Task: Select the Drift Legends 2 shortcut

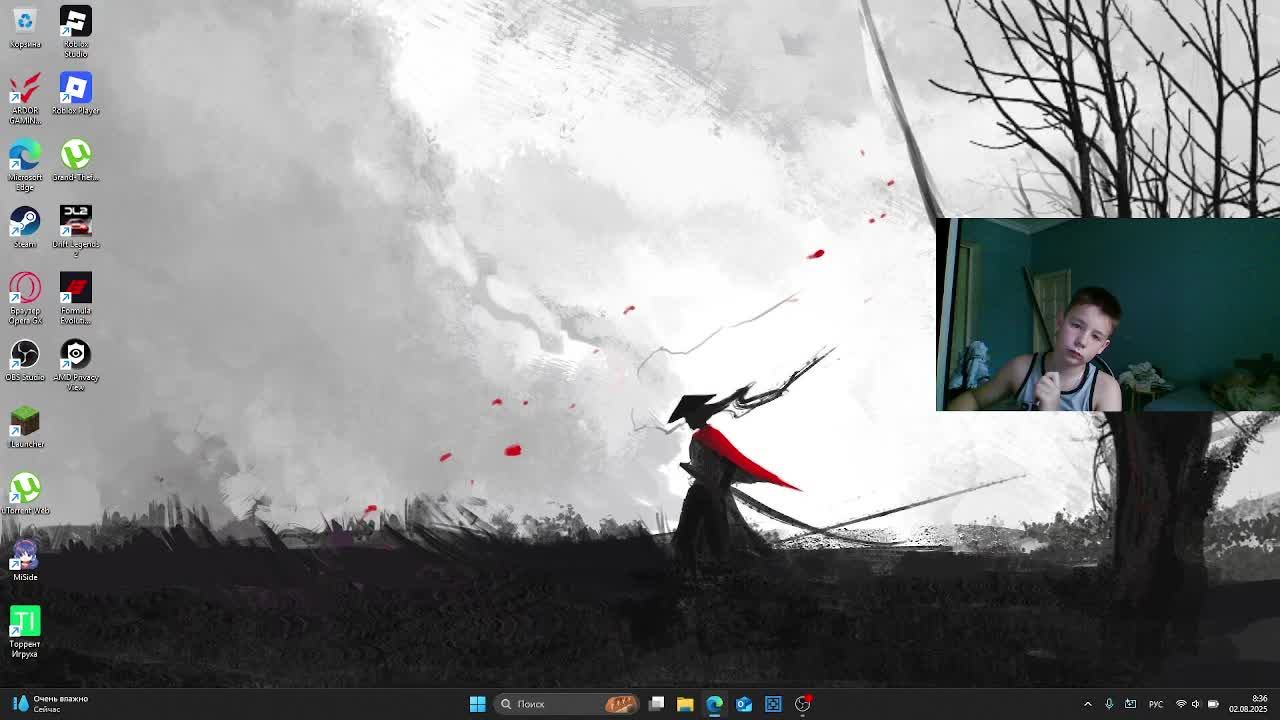Action: point(76,231)
